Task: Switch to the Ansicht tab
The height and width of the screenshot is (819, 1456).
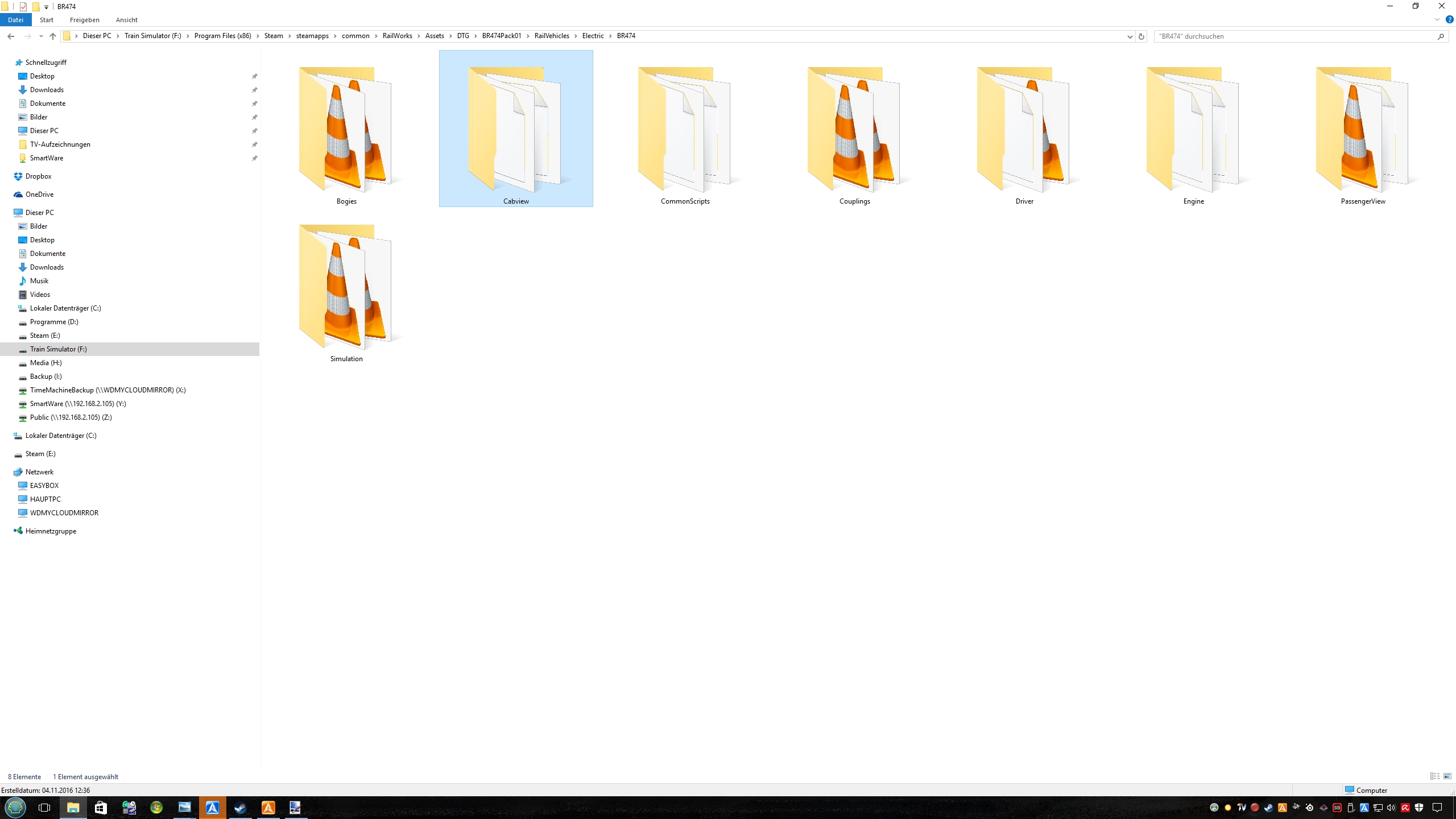Action: (x=126, y=20)
